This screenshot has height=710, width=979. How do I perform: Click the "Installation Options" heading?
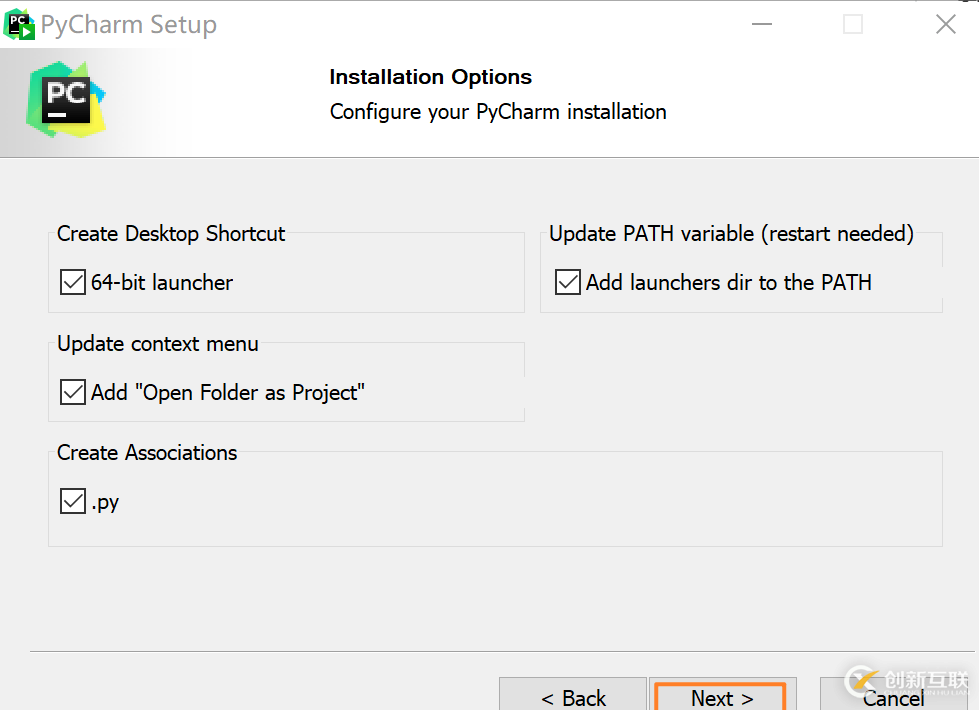coord(430,77)
